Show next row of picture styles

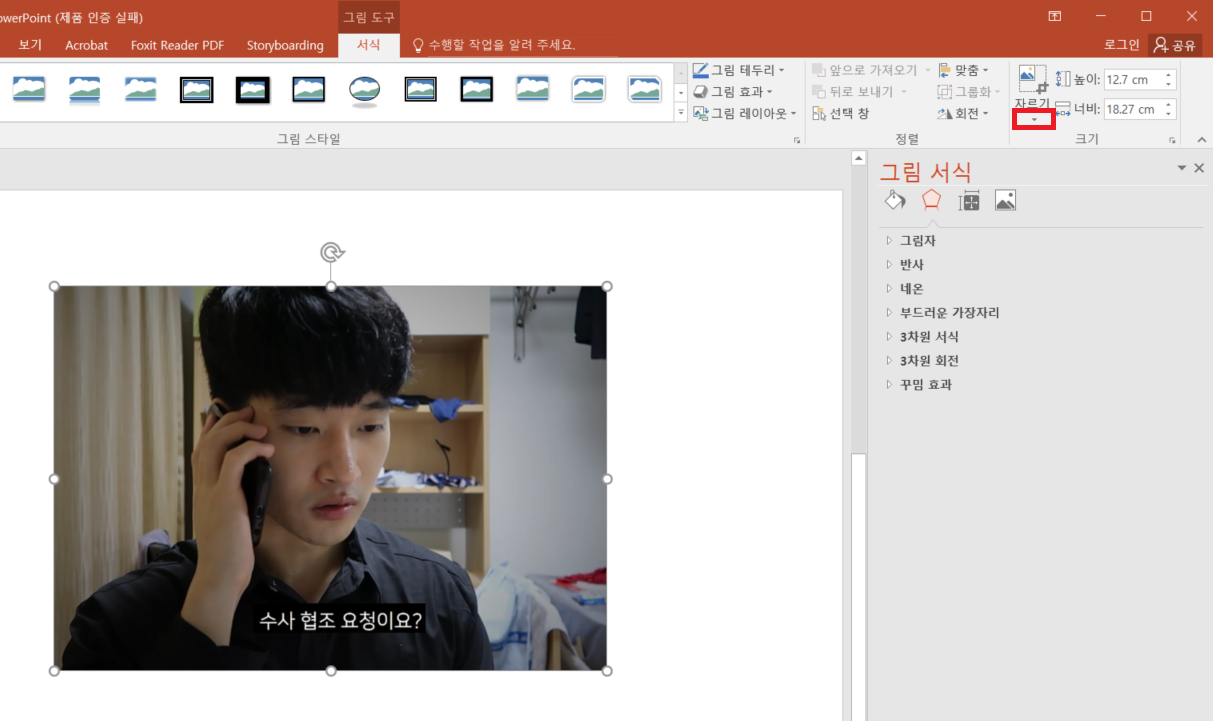pyautogui.click(x=681, y=92)
